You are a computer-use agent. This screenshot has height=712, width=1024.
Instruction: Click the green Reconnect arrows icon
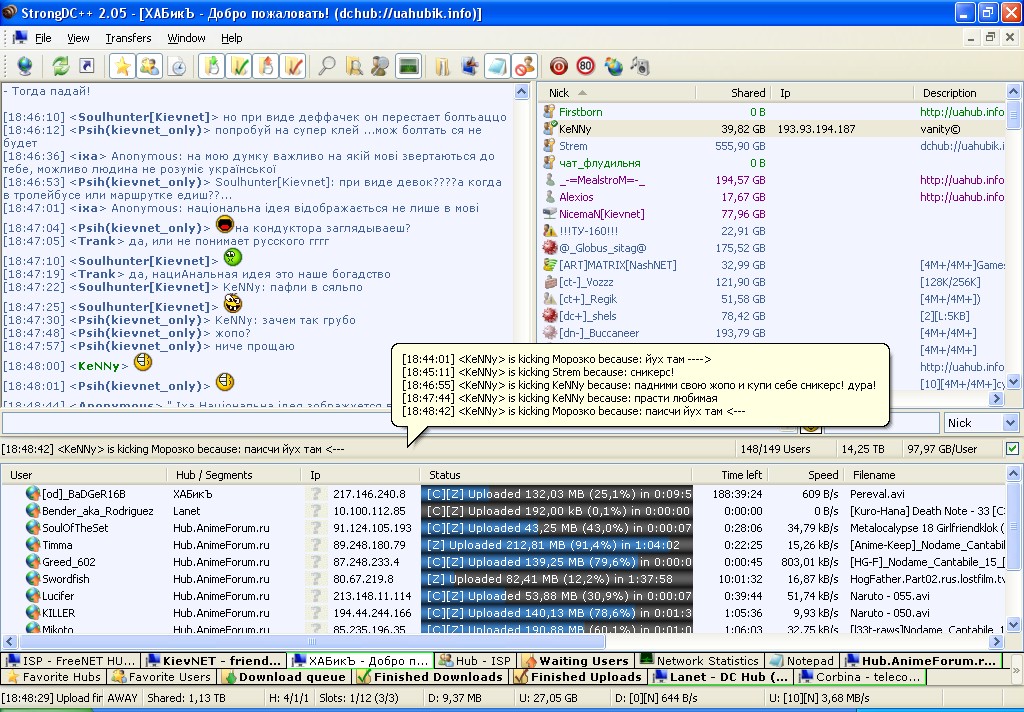click(x=61, y=66)
